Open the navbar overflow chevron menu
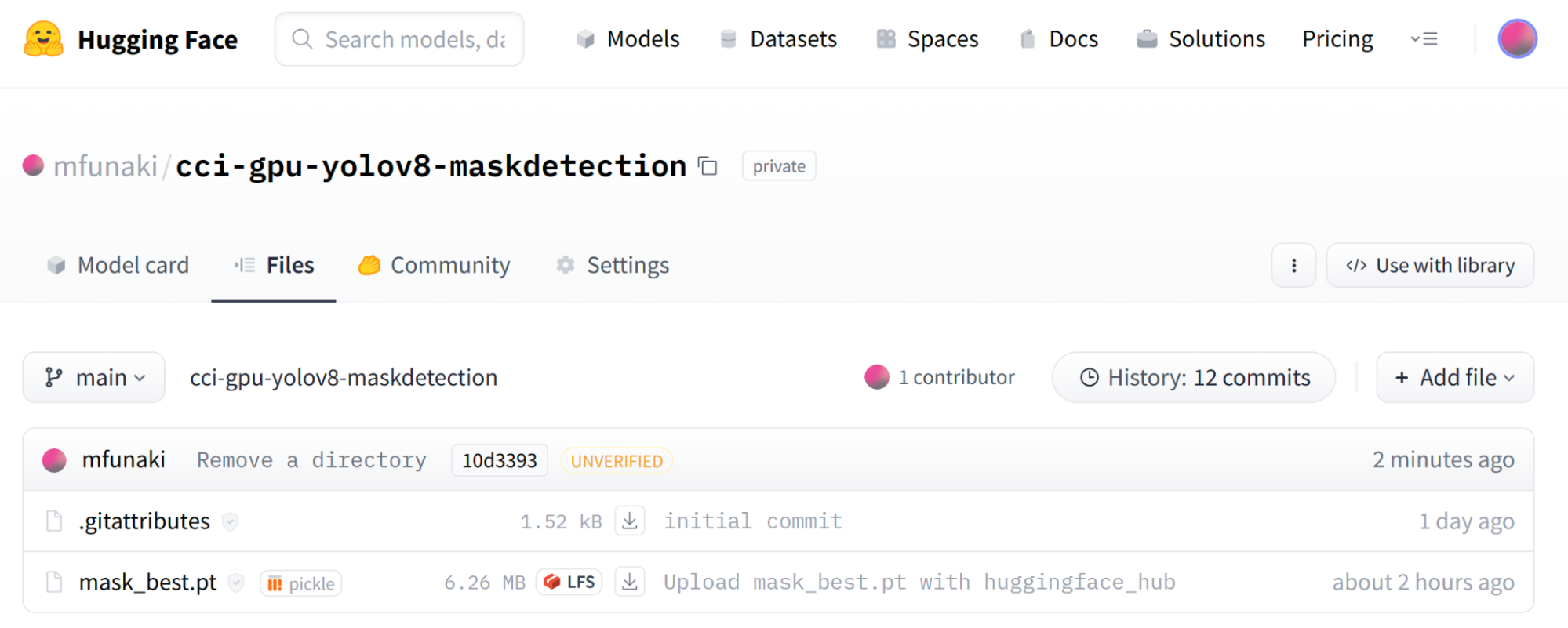 pos(1424,39)
